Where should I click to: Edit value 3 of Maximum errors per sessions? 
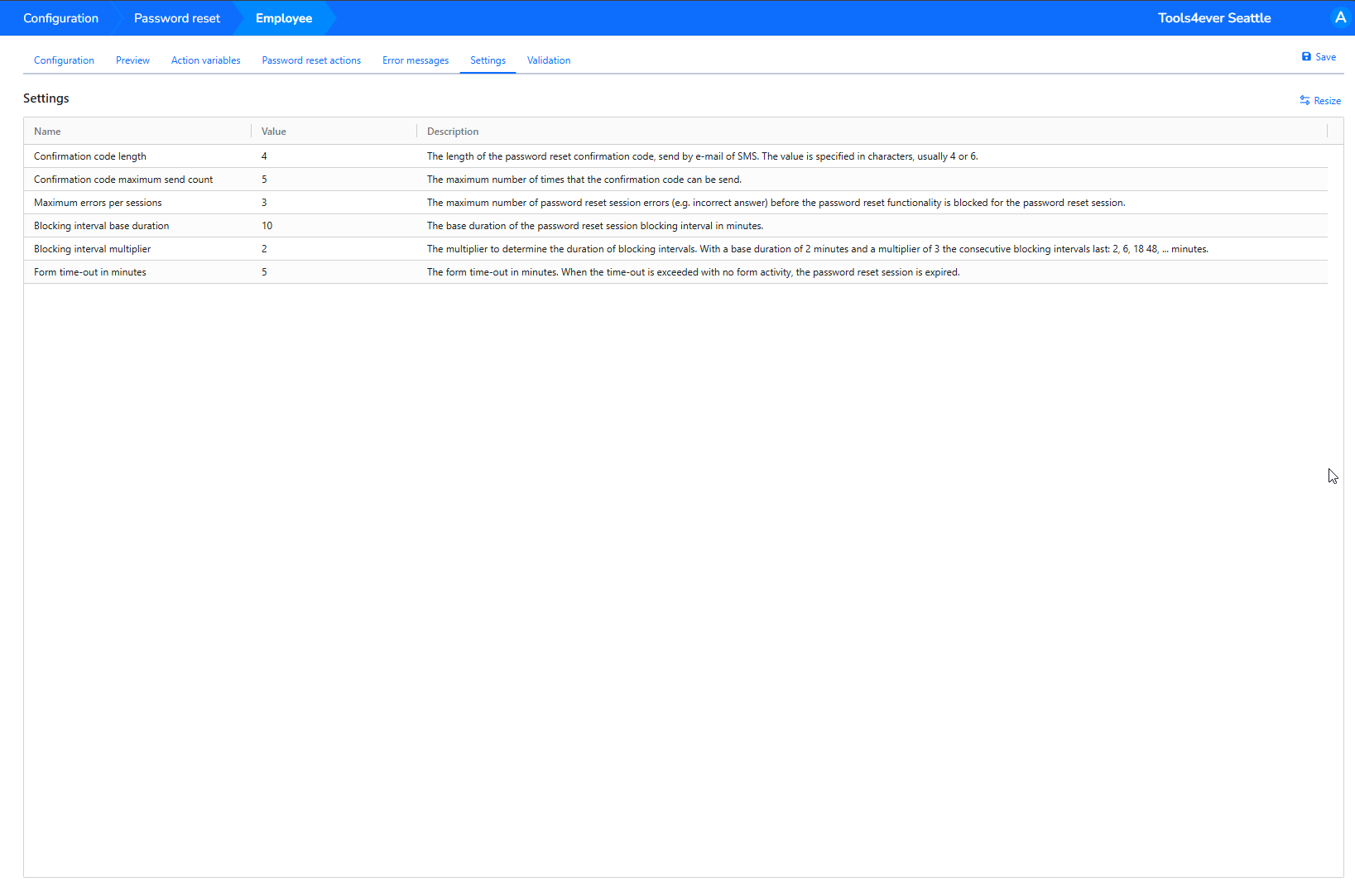(x=264, y=203)
